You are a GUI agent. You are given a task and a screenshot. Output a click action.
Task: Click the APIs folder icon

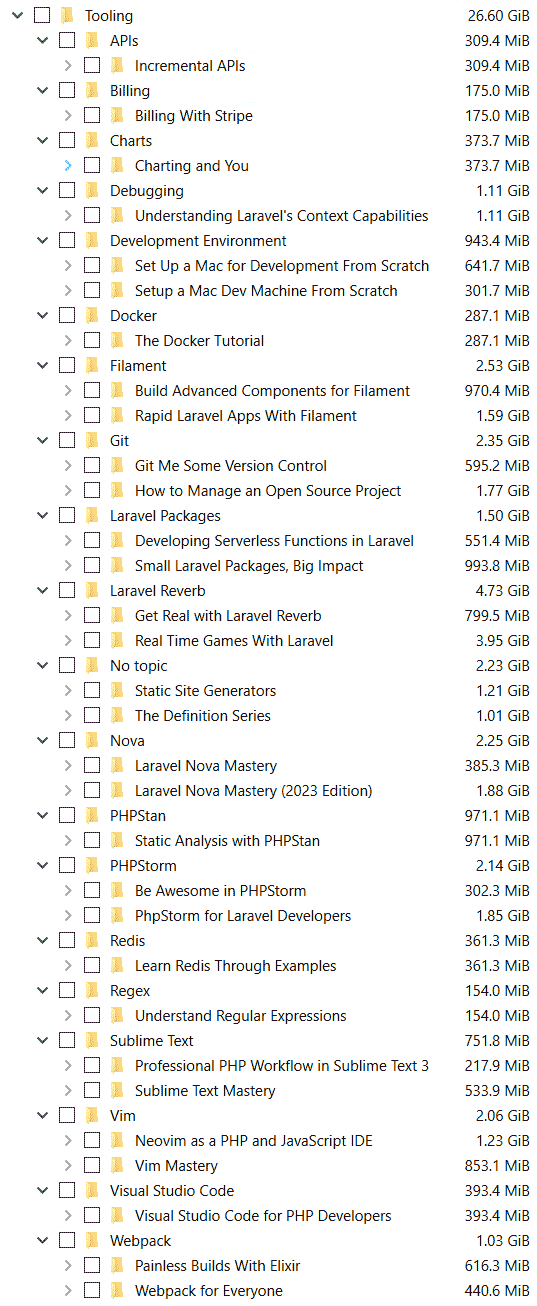pyautogui.click(x=92, y=40)
